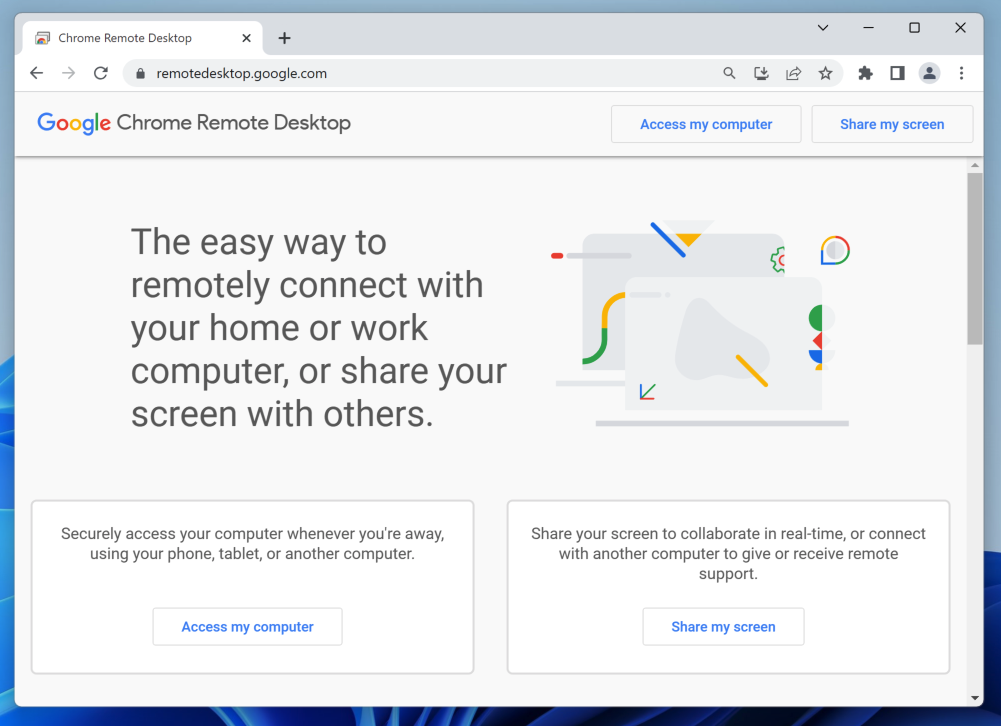This screenshot has width=1001, height=726.
Task: Click Share my screen in the right card
Action: [723, 626]
